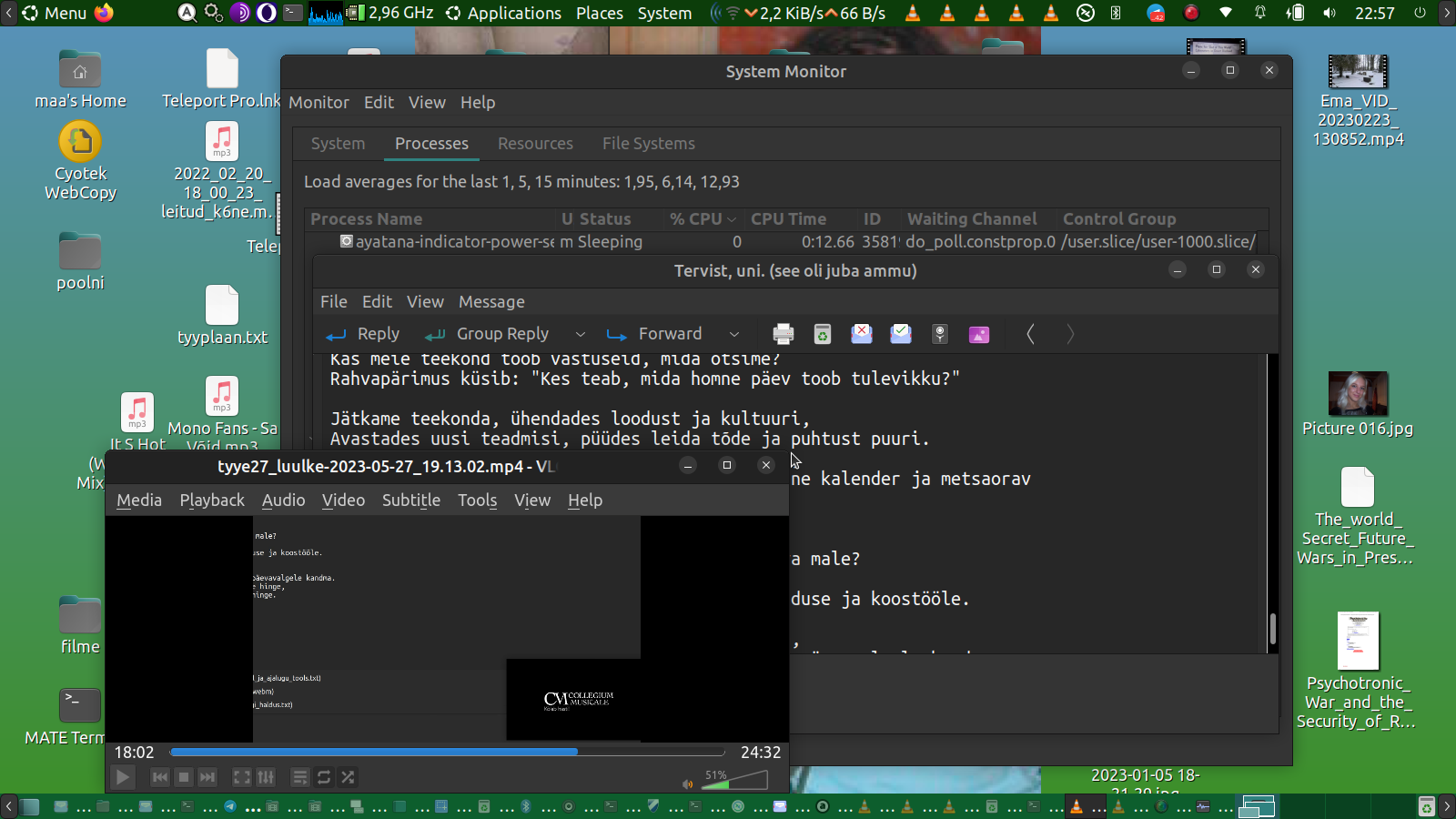Click the Reply button
This screenshot has width=1456, height=819.
[x=363, y=334]
